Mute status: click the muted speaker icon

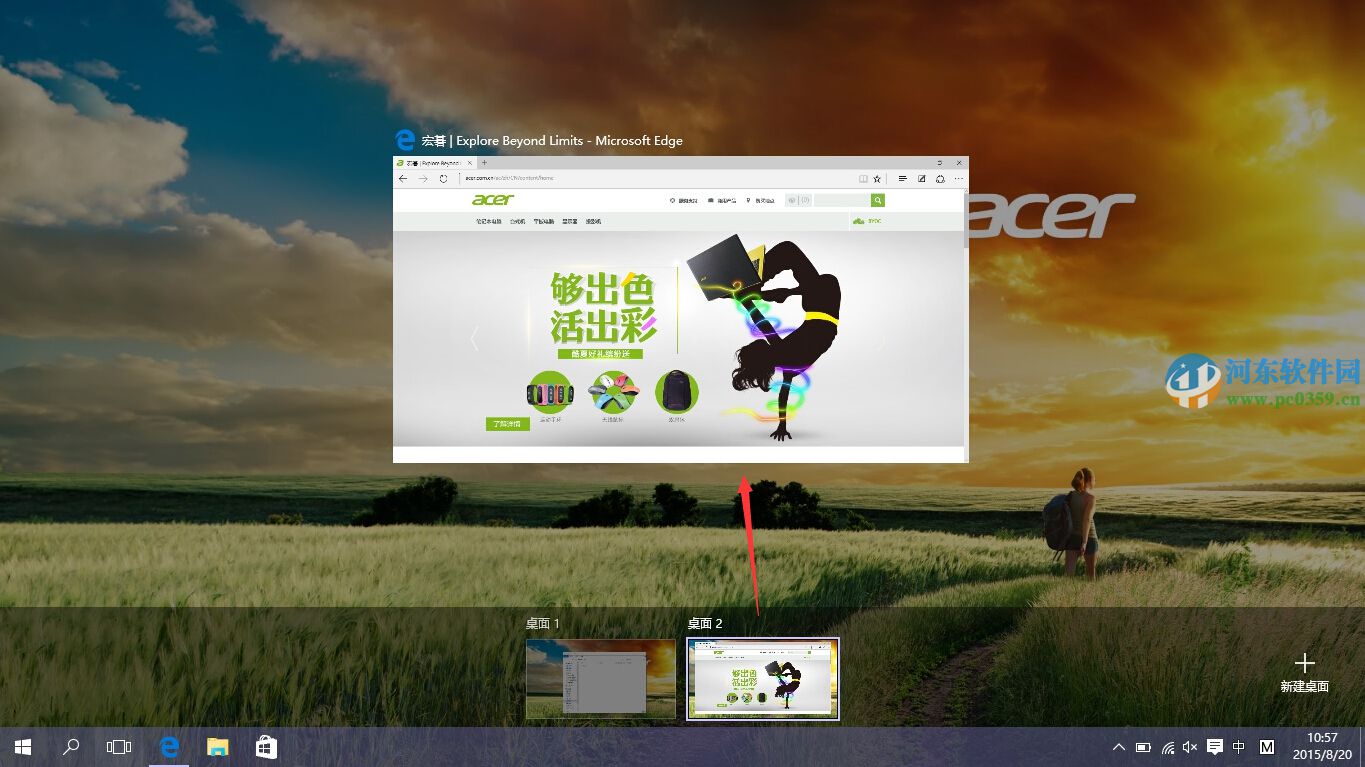(1190, 746)
